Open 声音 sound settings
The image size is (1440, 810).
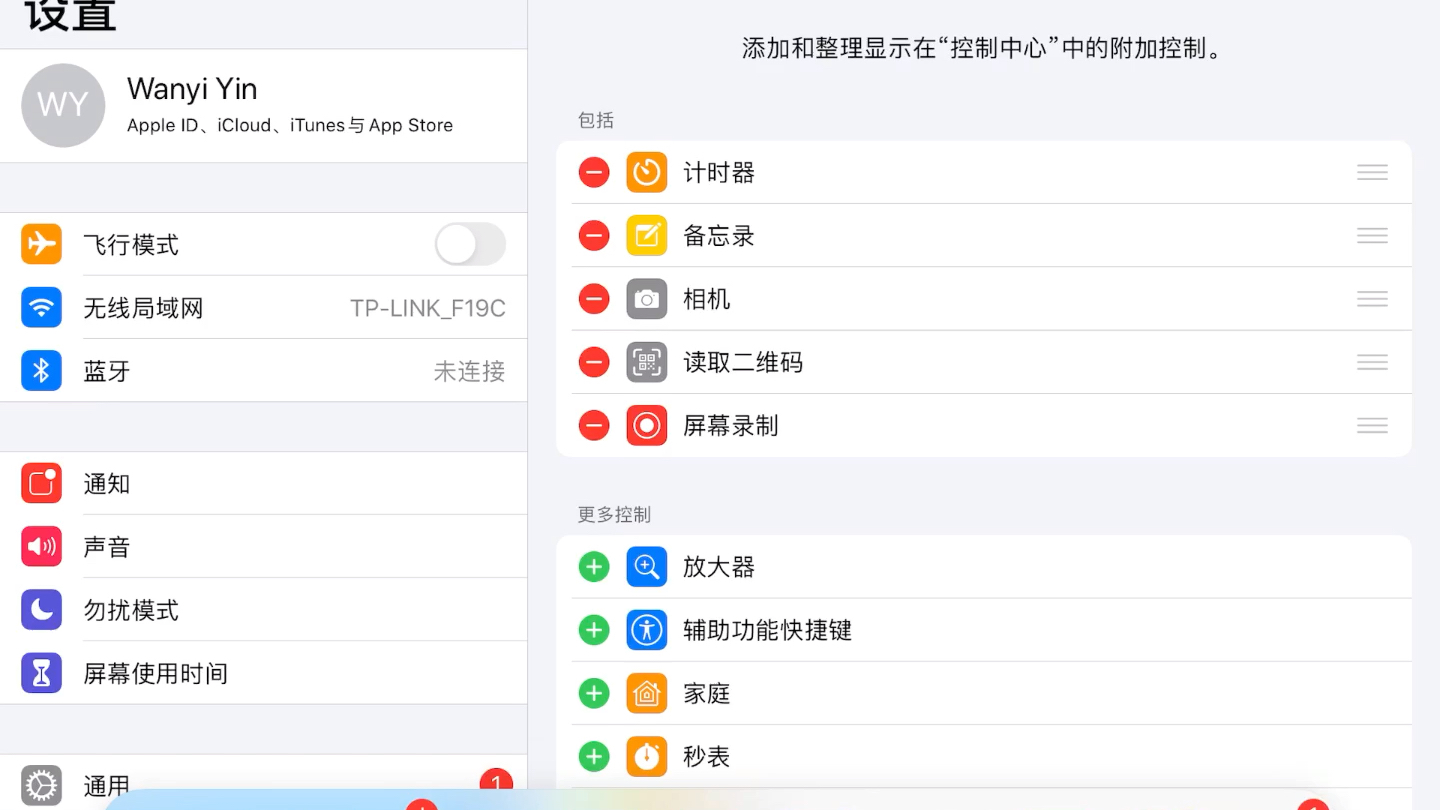(264, 547)
